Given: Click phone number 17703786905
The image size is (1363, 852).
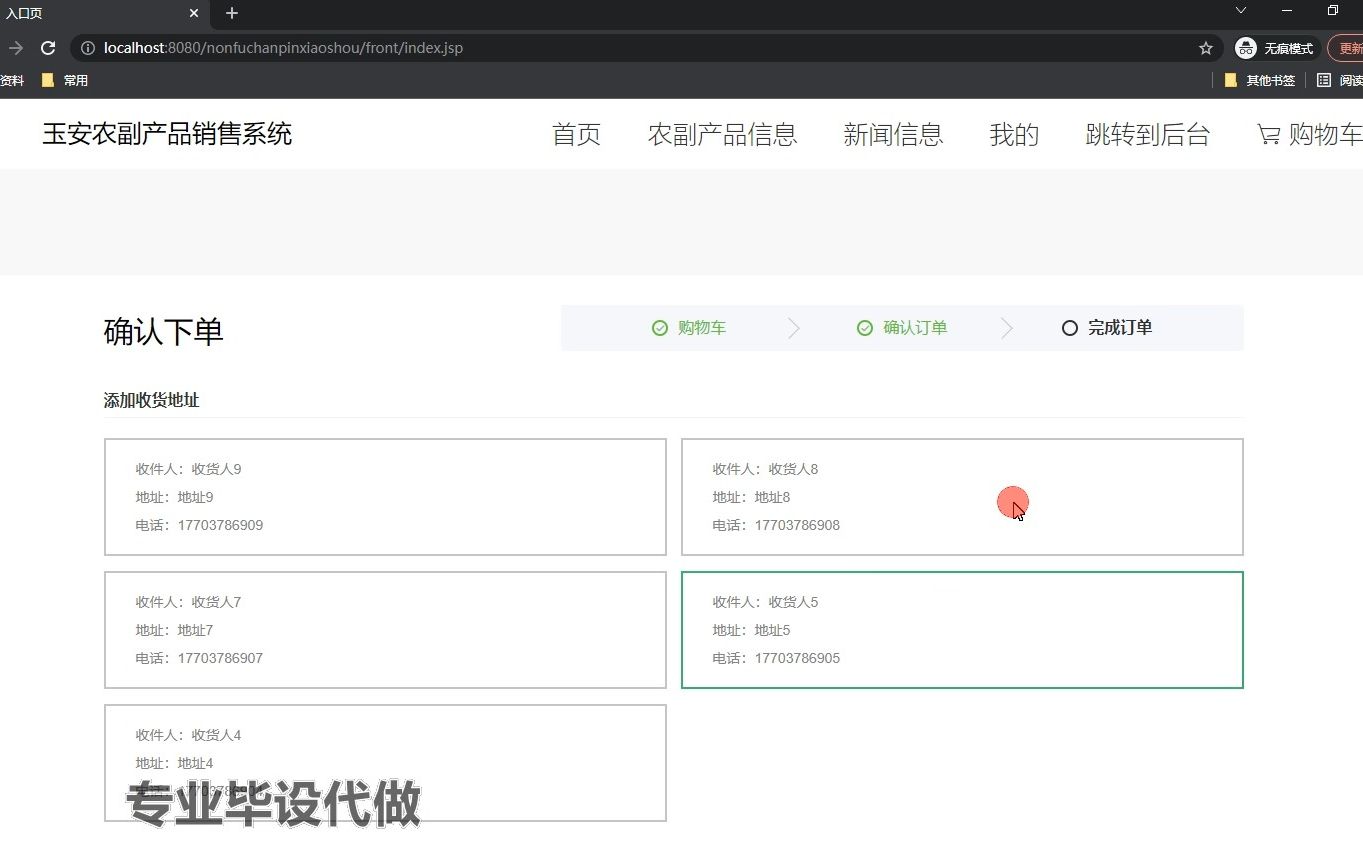Looking at the screenshot, I should coord(797,658).
